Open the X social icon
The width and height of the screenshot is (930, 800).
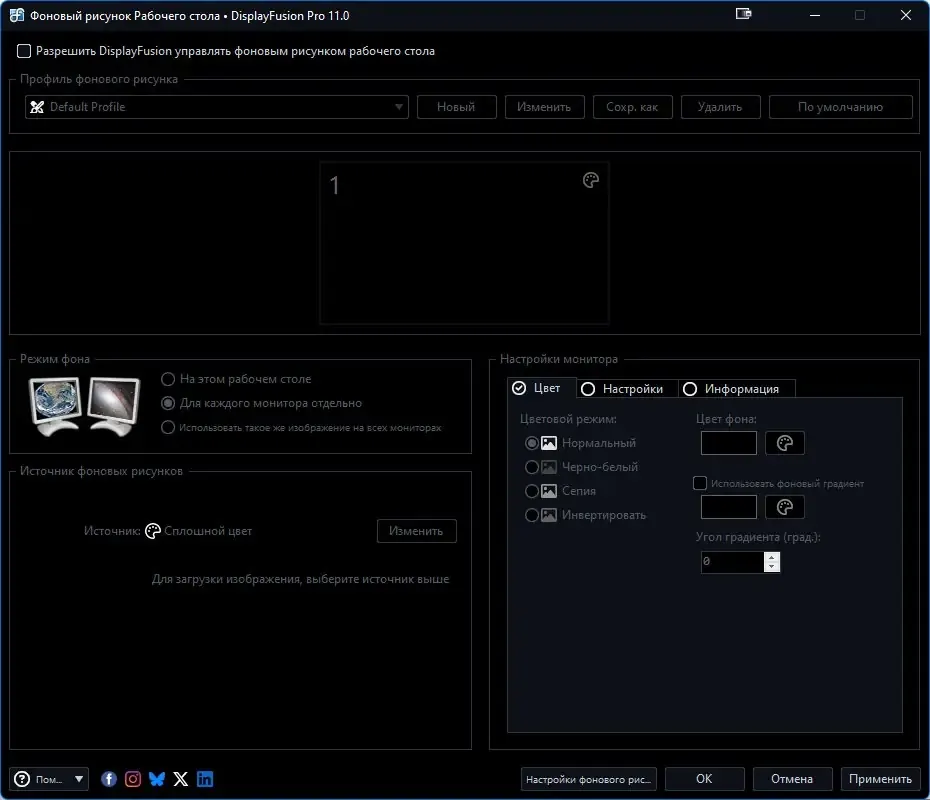[x=180, y=779]
